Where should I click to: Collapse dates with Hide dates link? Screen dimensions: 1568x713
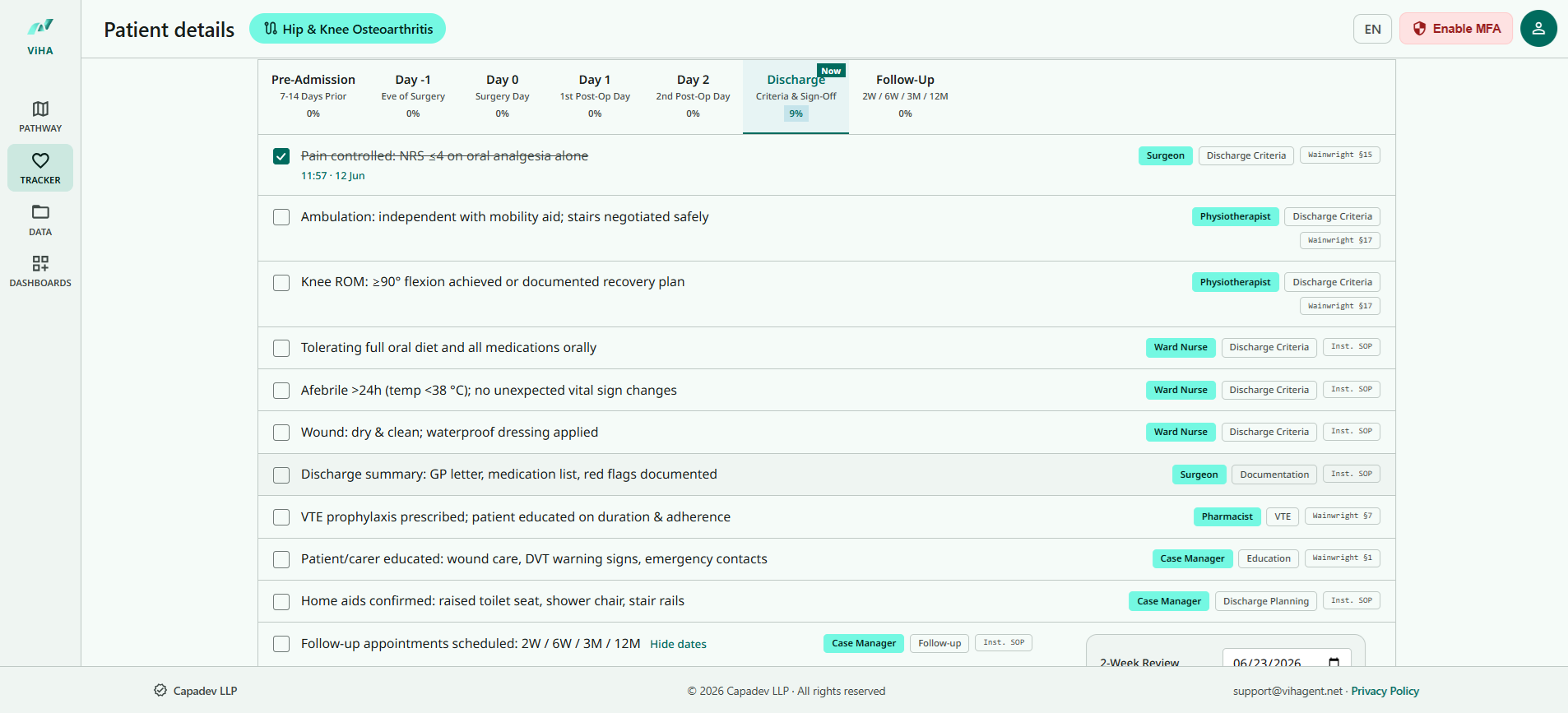678,644
